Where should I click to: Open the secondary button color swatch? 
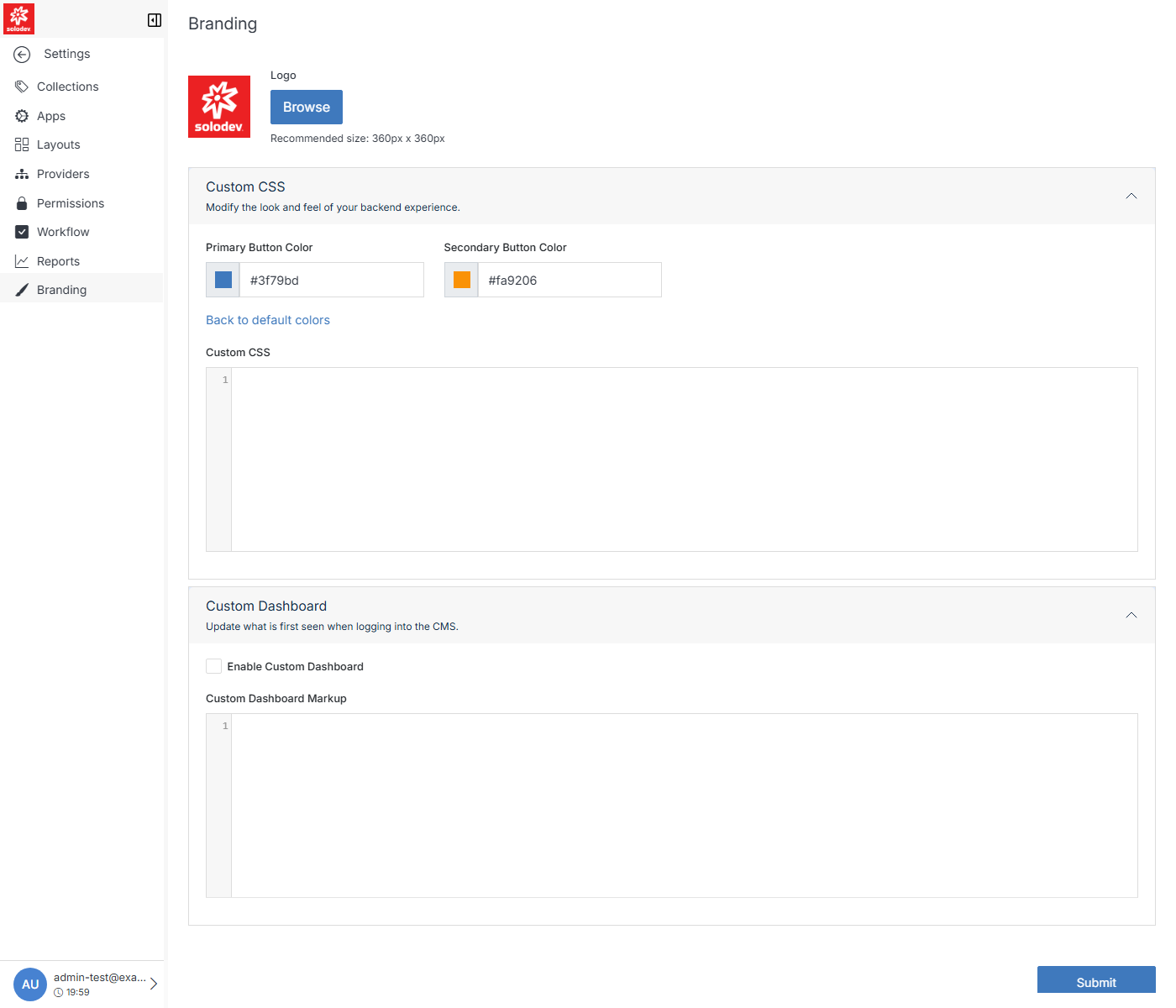pos(461,280)
